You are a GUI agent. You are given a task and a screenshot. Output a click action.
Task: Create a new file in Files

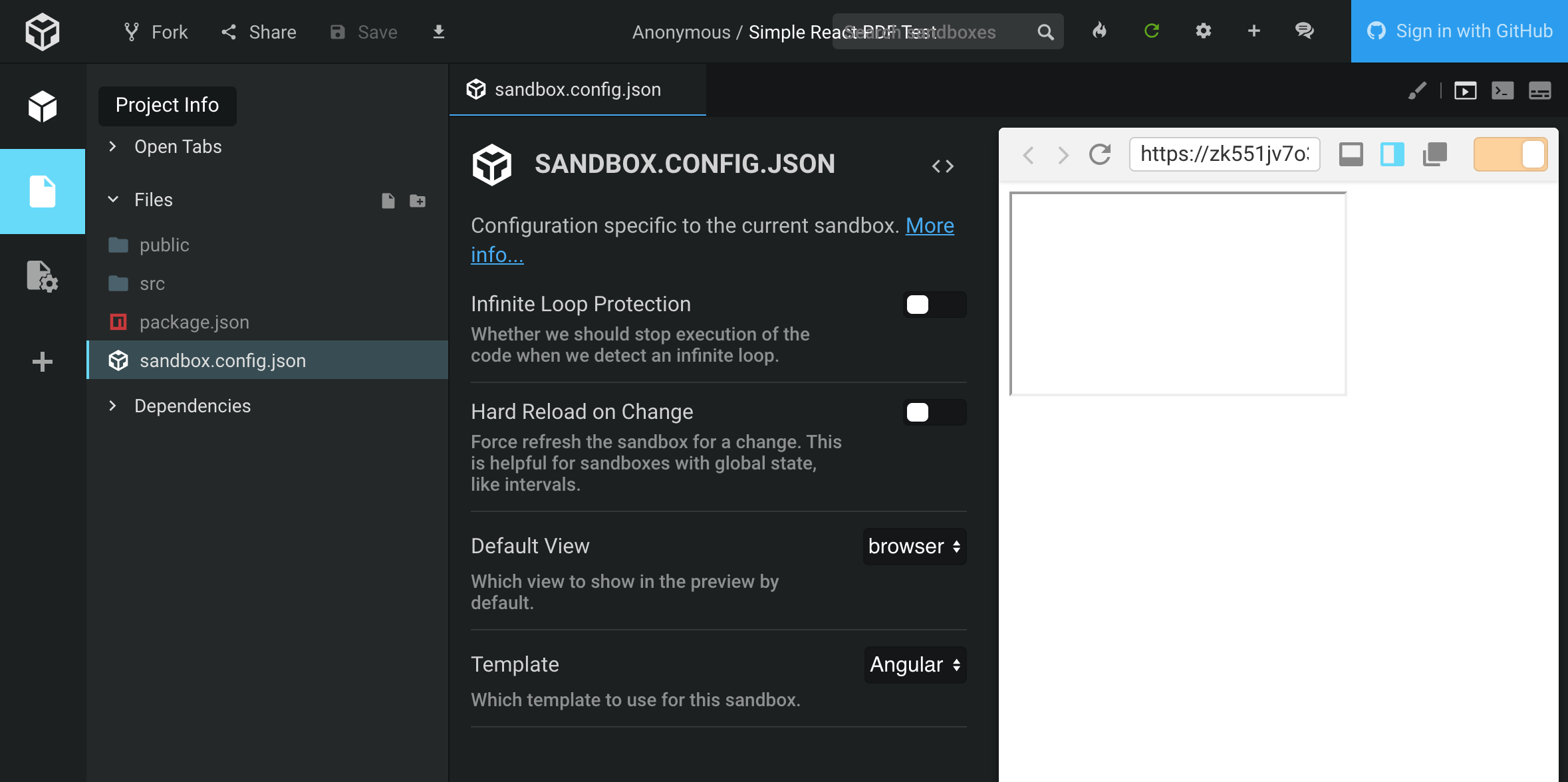388,201
